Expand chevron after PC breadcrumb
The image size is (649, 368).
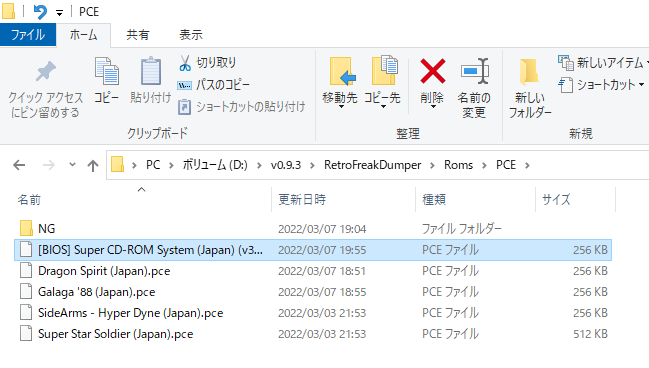pyautogui.click(x=171, y=165)
